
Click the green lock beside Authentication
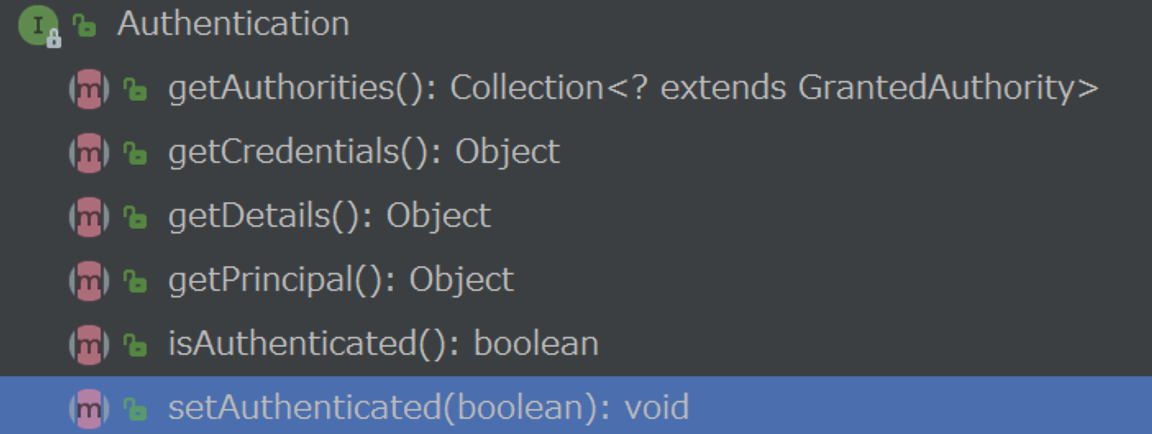click(84, 26)
